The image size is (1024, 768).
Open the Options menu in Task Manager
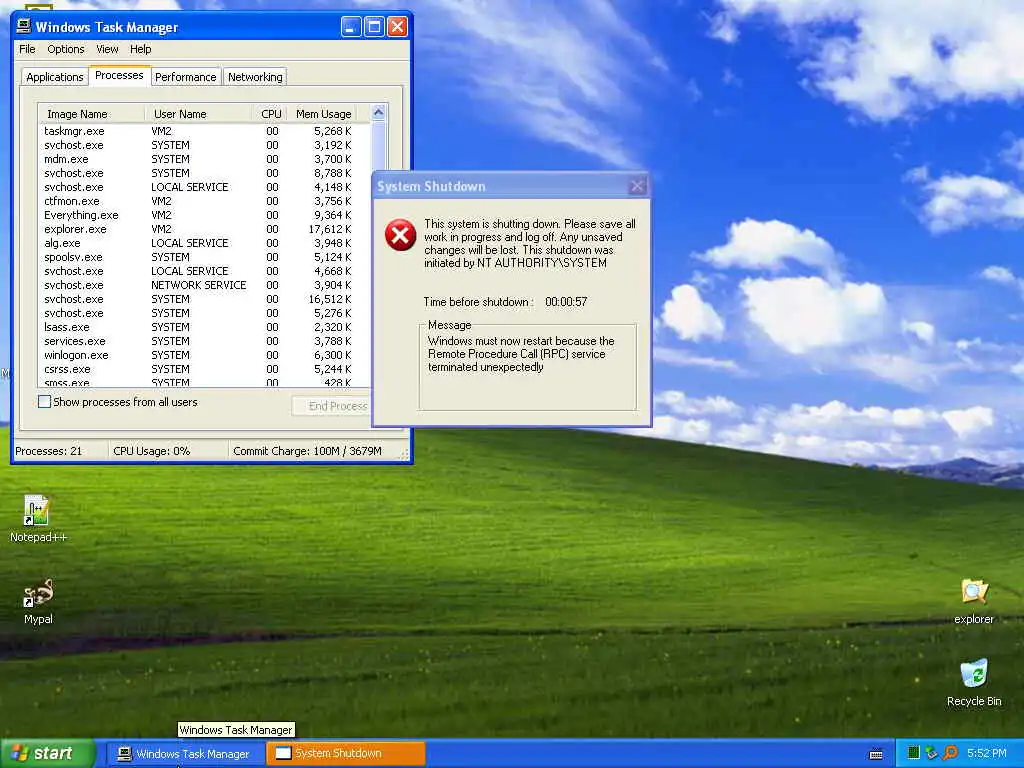65,49
